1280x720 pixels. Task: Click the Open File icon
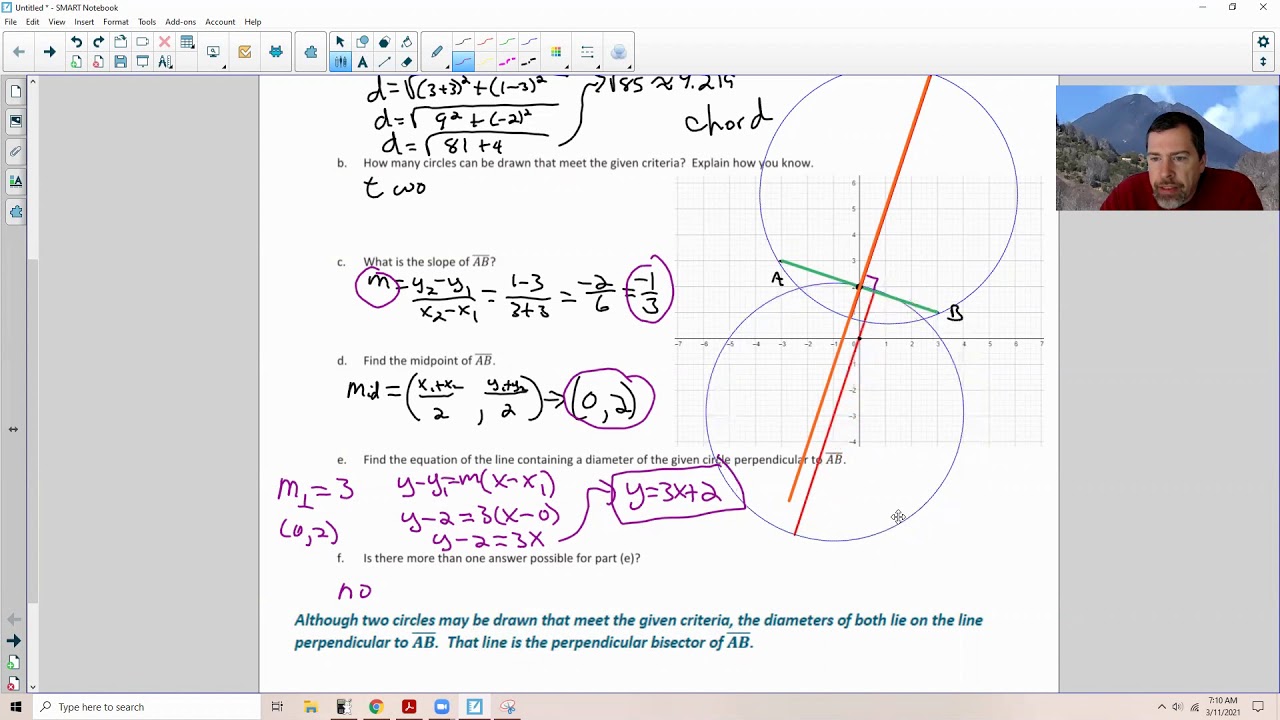120,42
